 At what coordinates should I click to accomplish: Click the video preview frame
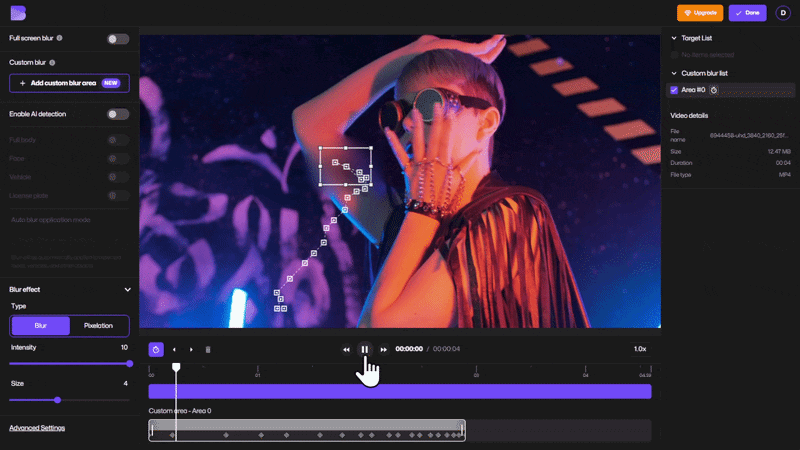(400, 181)
